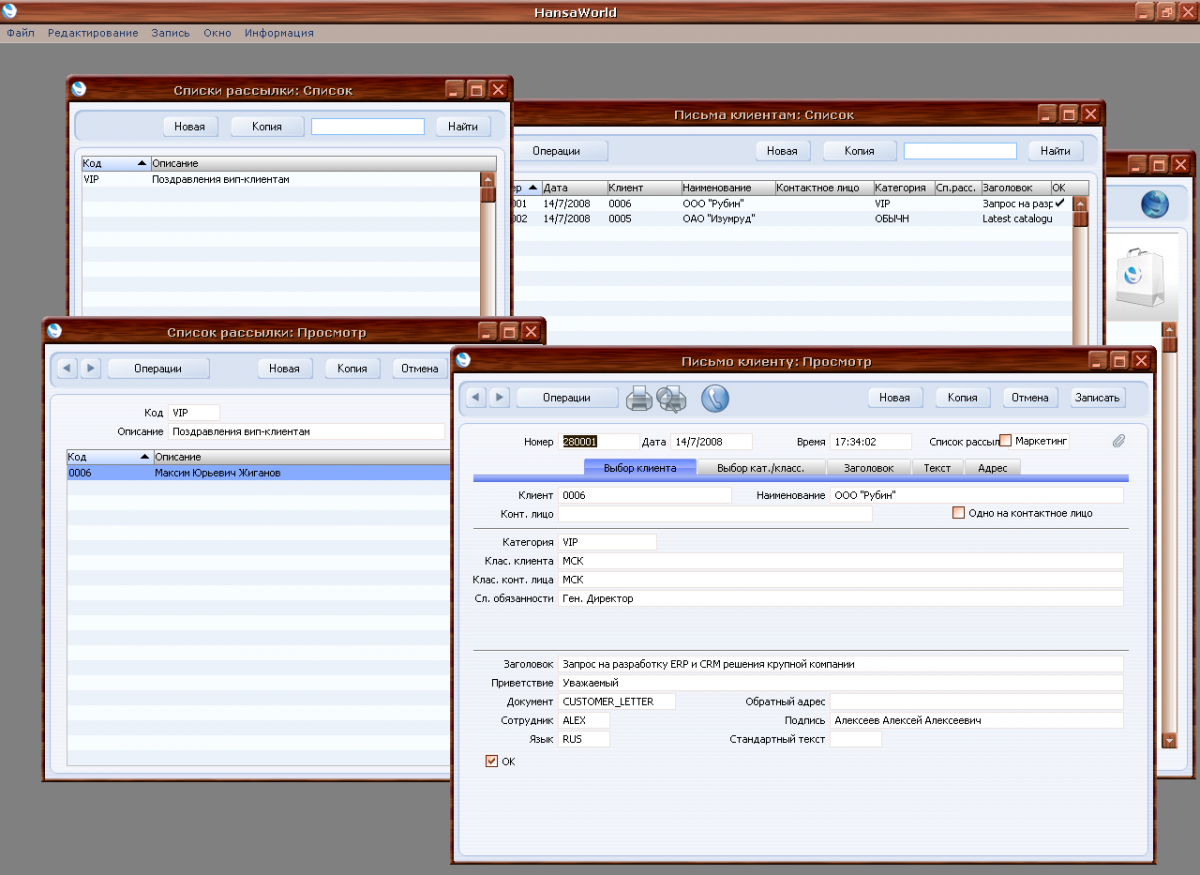This screenshot has height=875, width=1200.
Task: Click Записать to save the client letter
Action: tap(1098, 397)
